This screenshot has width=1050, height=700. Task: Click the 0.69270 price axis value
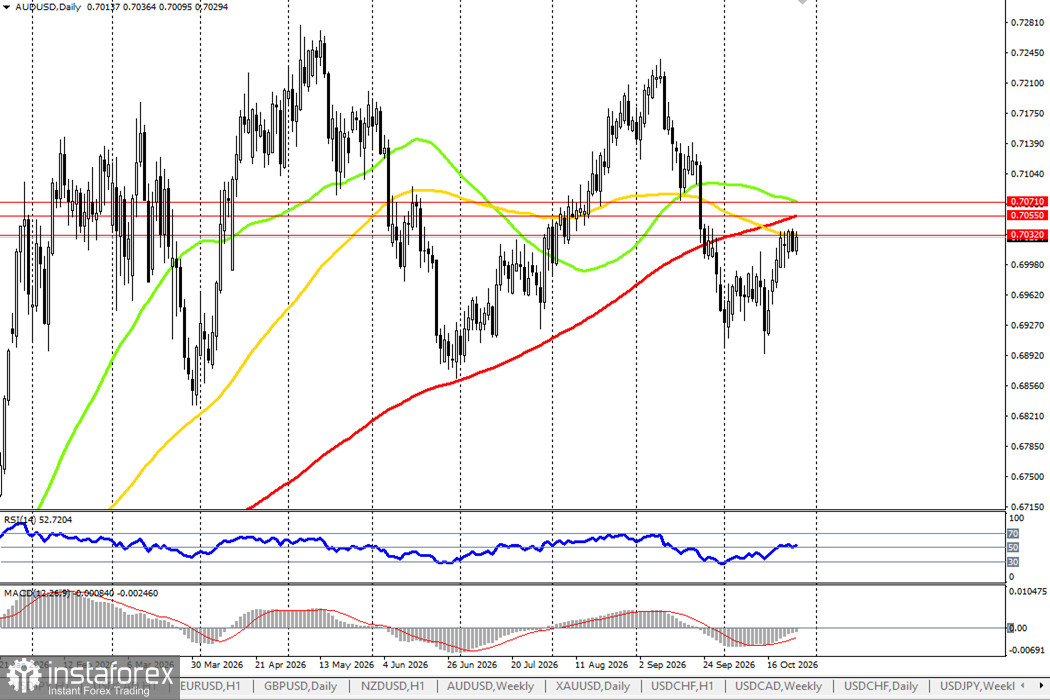[1027, 326]
